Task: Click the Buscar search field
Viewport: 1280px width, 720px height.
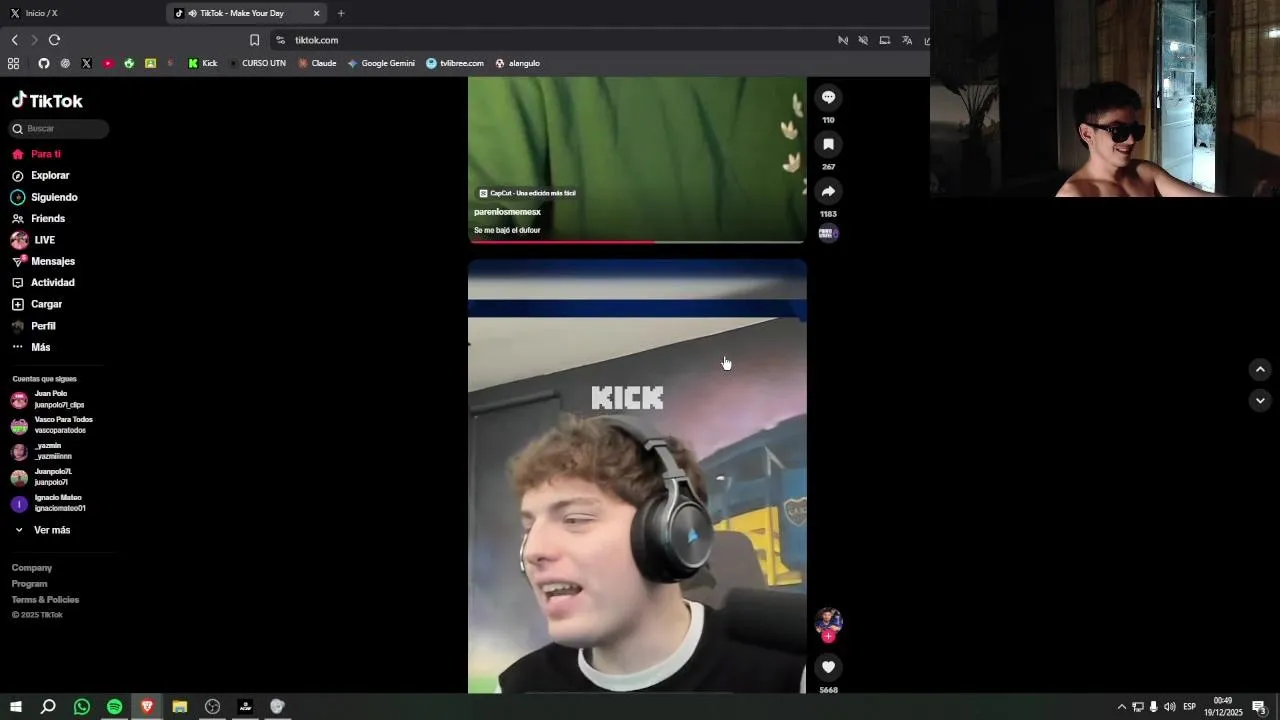Action: [x=59, y=128]
